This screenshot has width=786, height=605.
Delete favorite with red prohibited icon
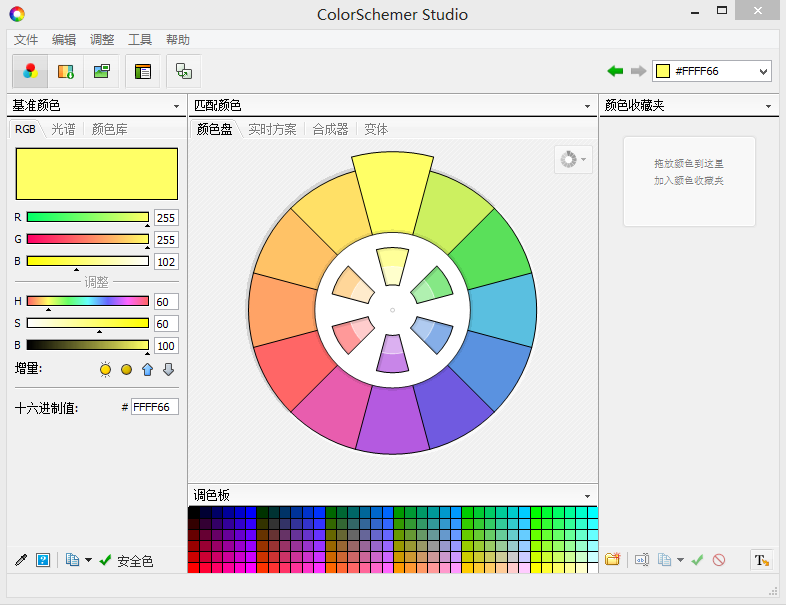[x=719, y=559]
